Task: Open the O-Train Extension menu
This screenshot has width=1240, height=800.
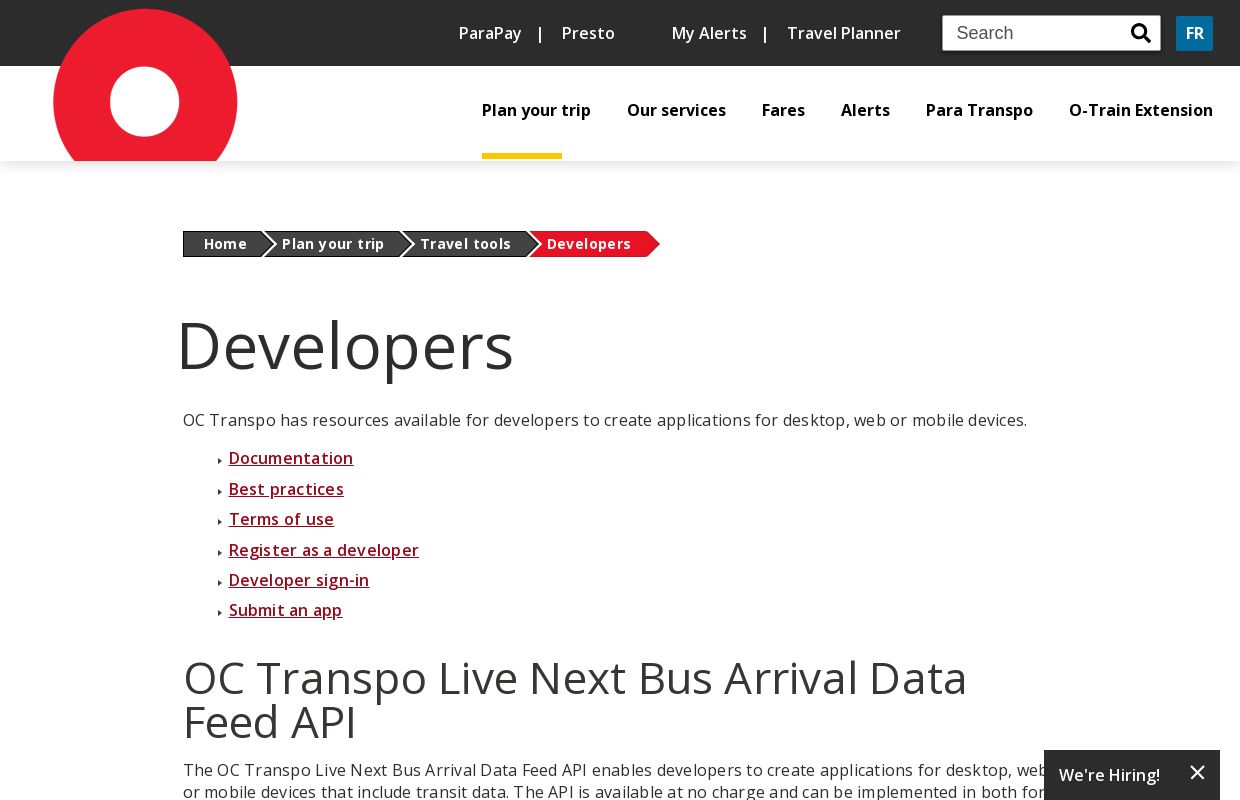Action: (x=1141, y=110)
